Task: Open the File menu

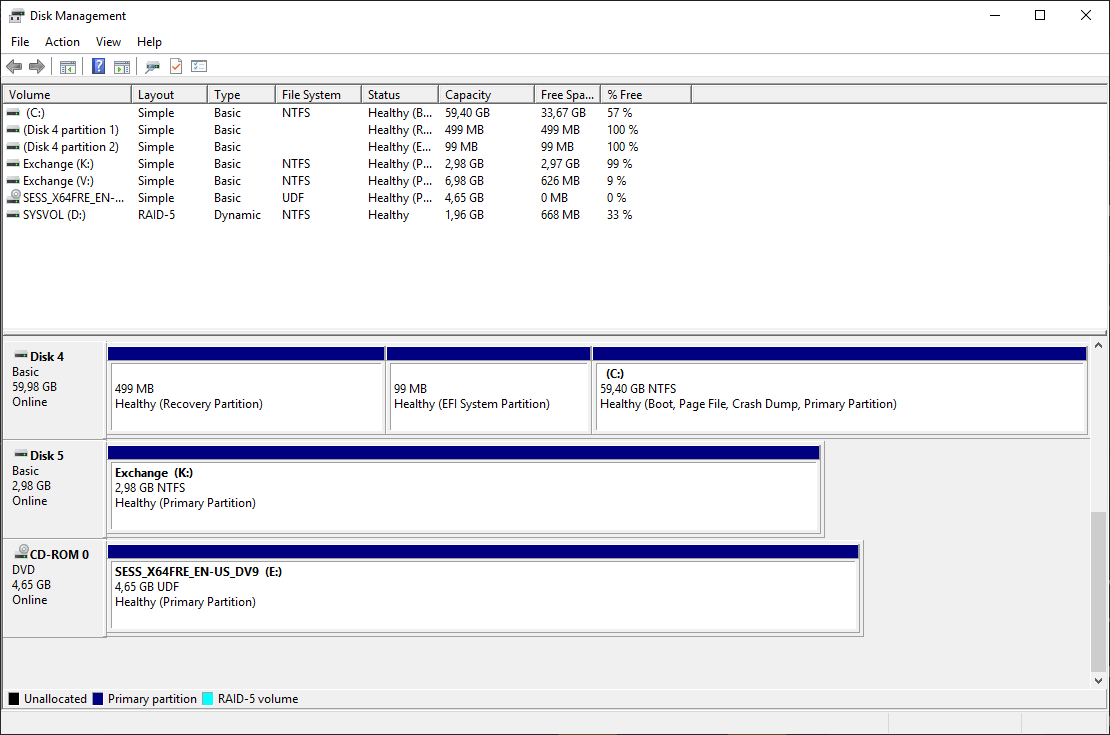Action: pos(20,42)
